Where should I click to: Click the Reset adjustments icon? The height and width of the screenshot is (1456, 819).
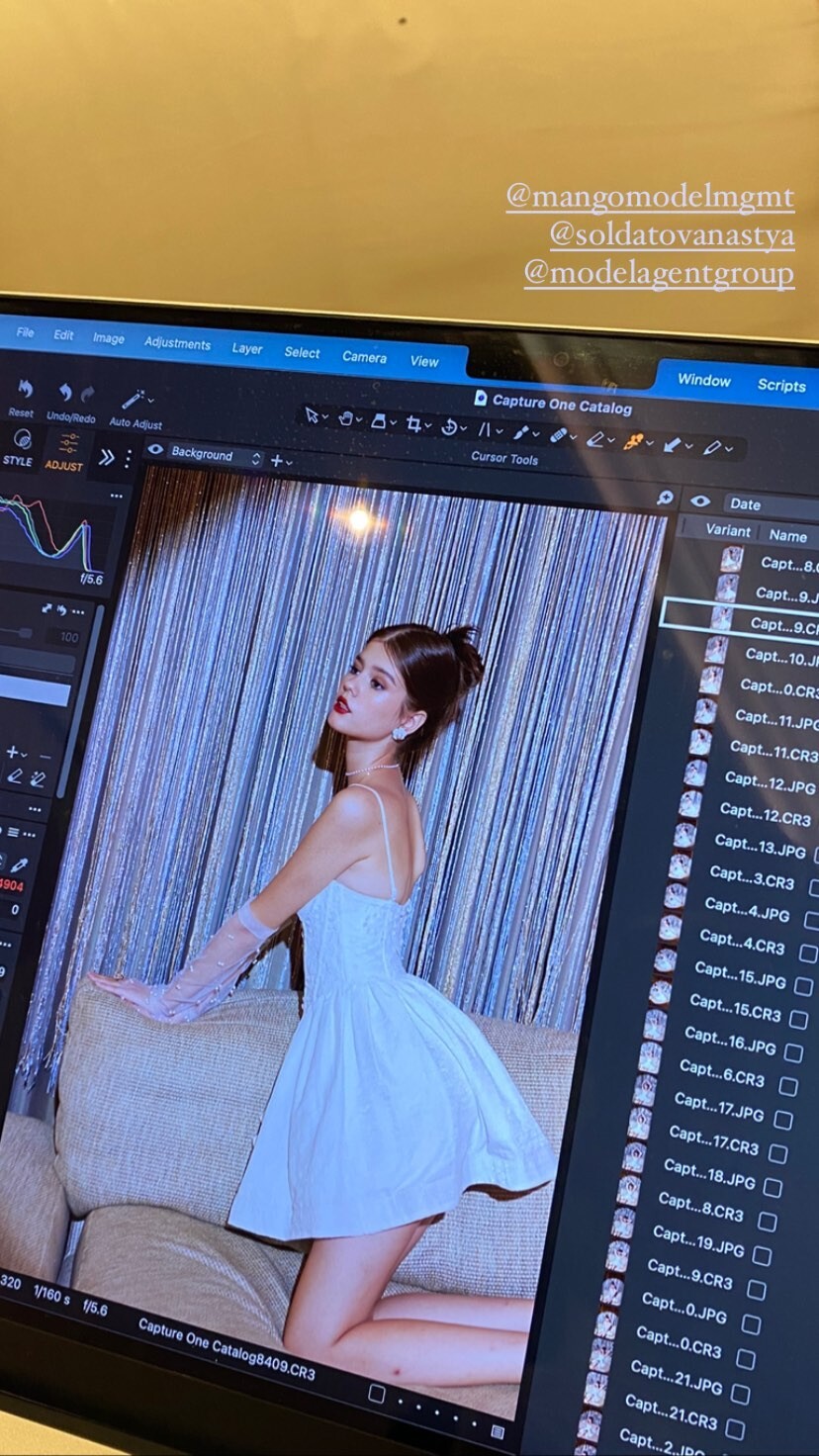[x=25, y=388]
